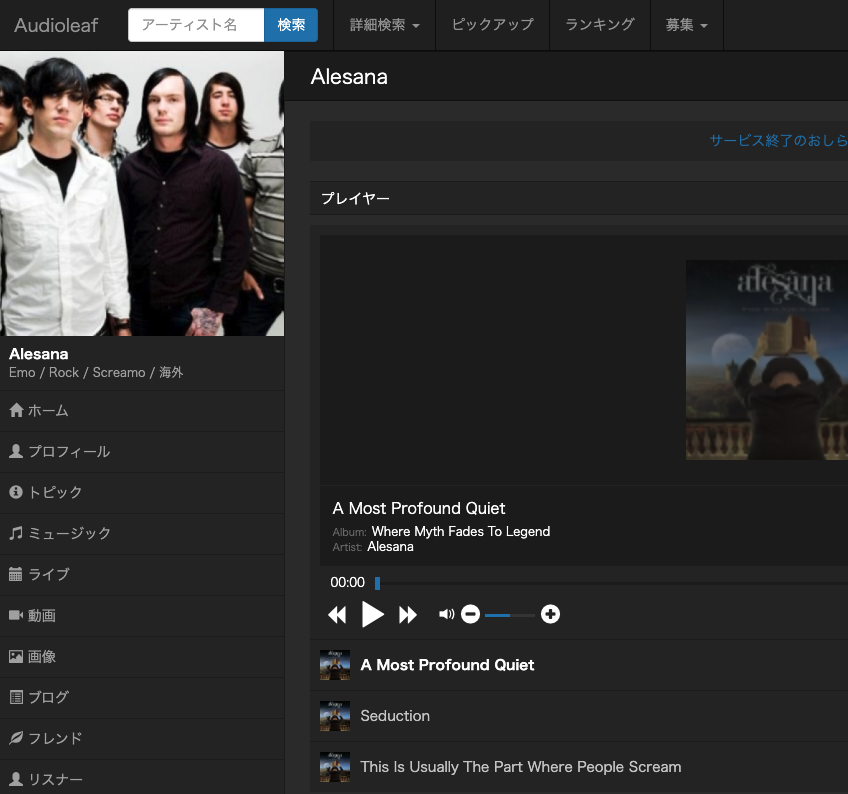Click the info icon beside トピック
The width and height of the screenshot is (848, 794).
16,492
